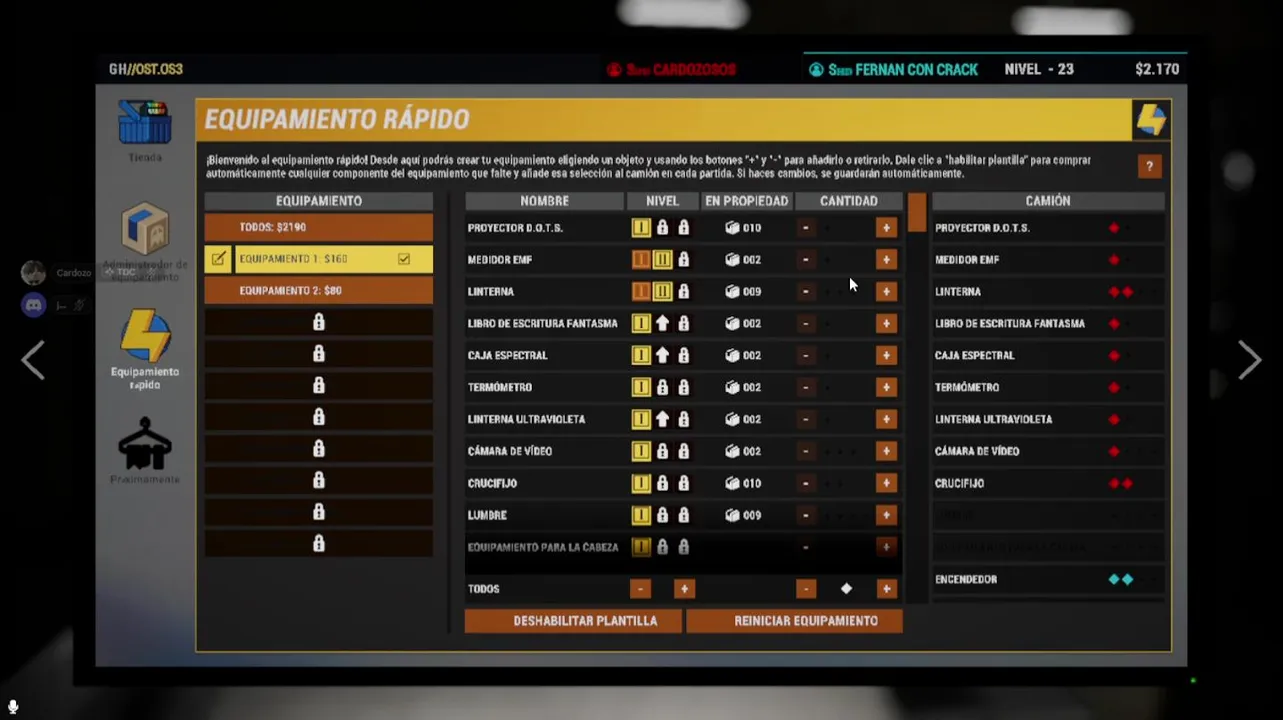Click the level II lock for Crucifijo
1283x720 pixels.
[662, 484]
